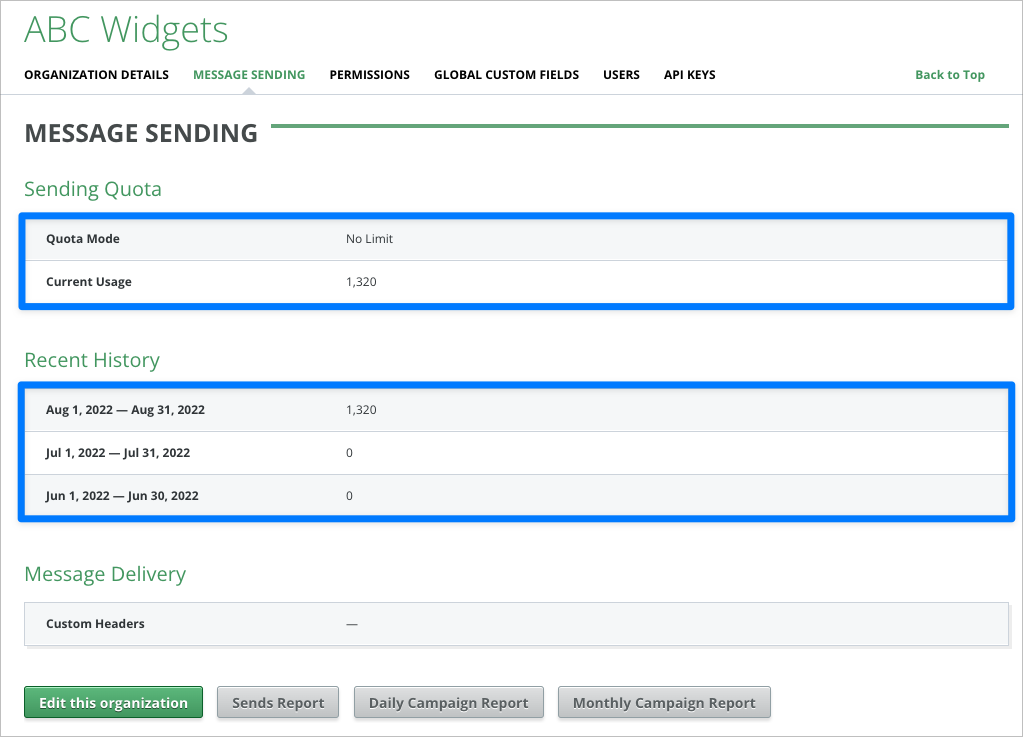Click the Back to Top link
This screenshot has width=1023, height=737.
tap(949, 75)
